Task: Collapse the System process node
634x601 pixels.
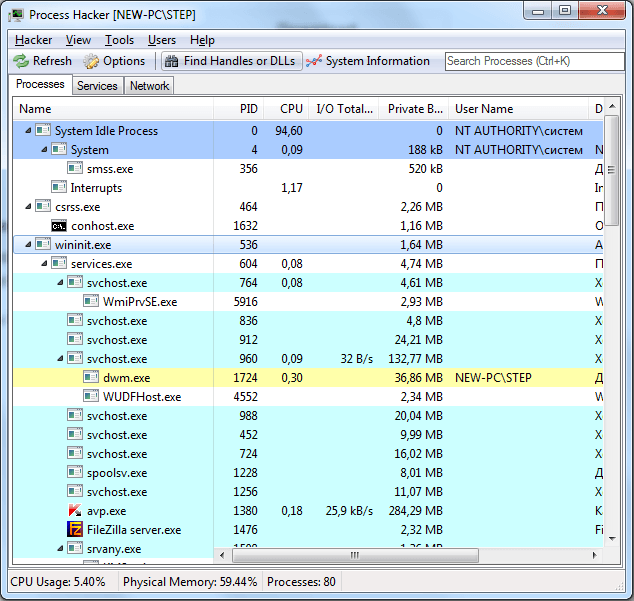Action: coord(44,150)
